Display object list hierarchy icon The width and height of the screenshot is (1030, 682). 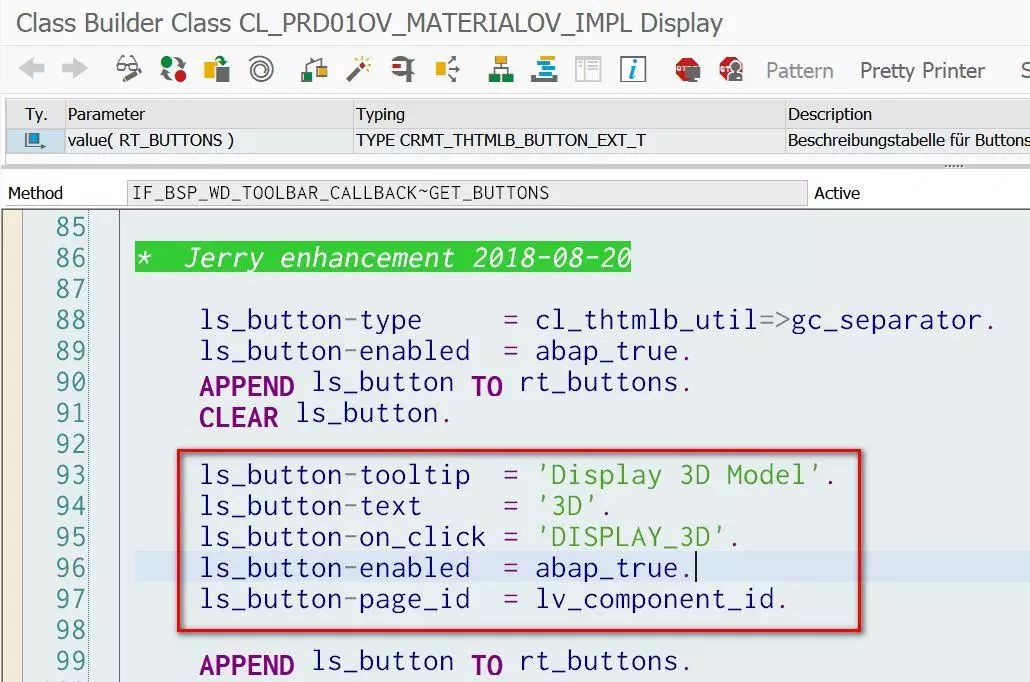click(501, 68)
